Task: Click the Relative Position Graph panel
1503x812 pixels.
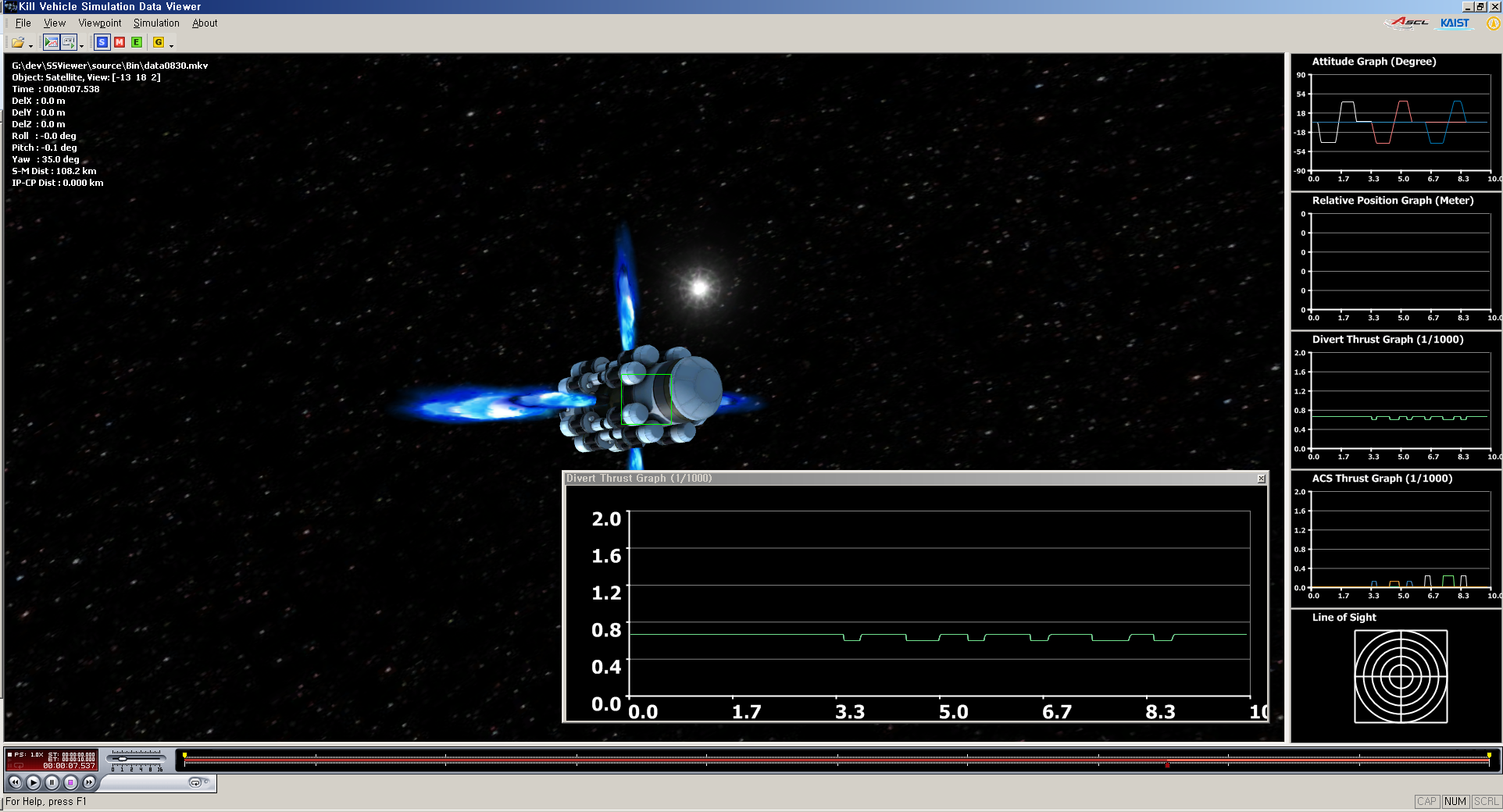Action: [x=1397, y=261]
